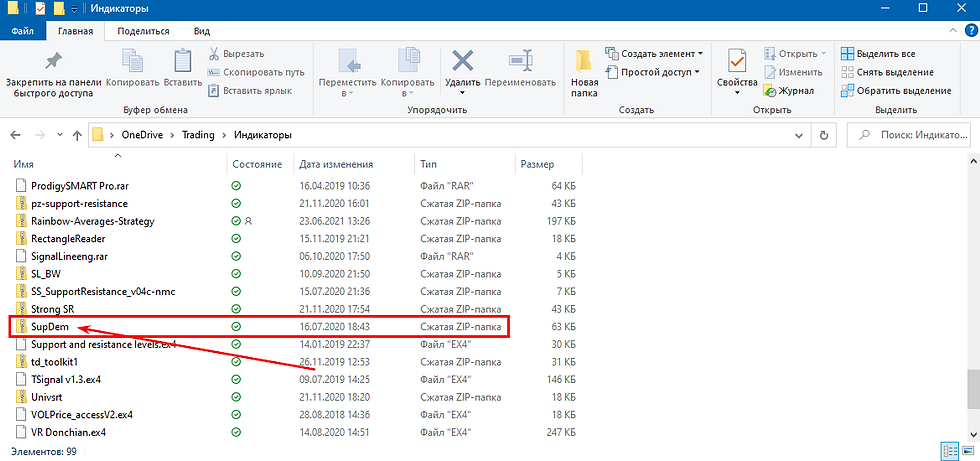
Task: Open the Файл menu tab
Action: (x=22, y=31)
